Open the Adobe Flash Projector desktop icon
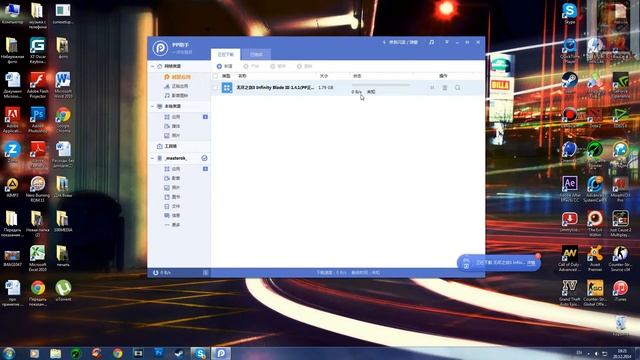The width and height of the screenshot is (640, 360). 38,84
